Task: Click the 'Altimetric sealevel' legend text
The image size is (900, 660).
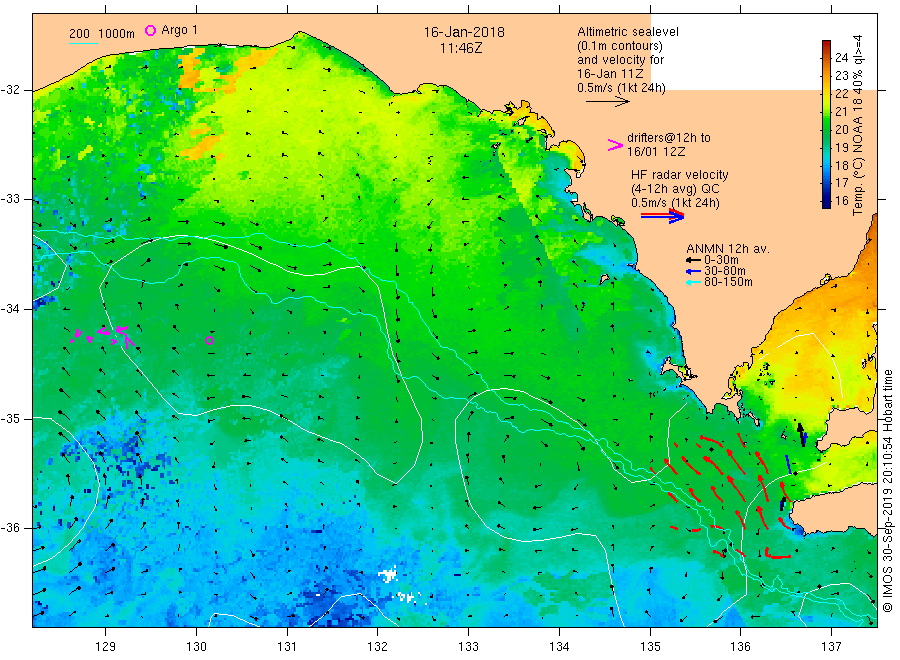Action: [627, 32]
